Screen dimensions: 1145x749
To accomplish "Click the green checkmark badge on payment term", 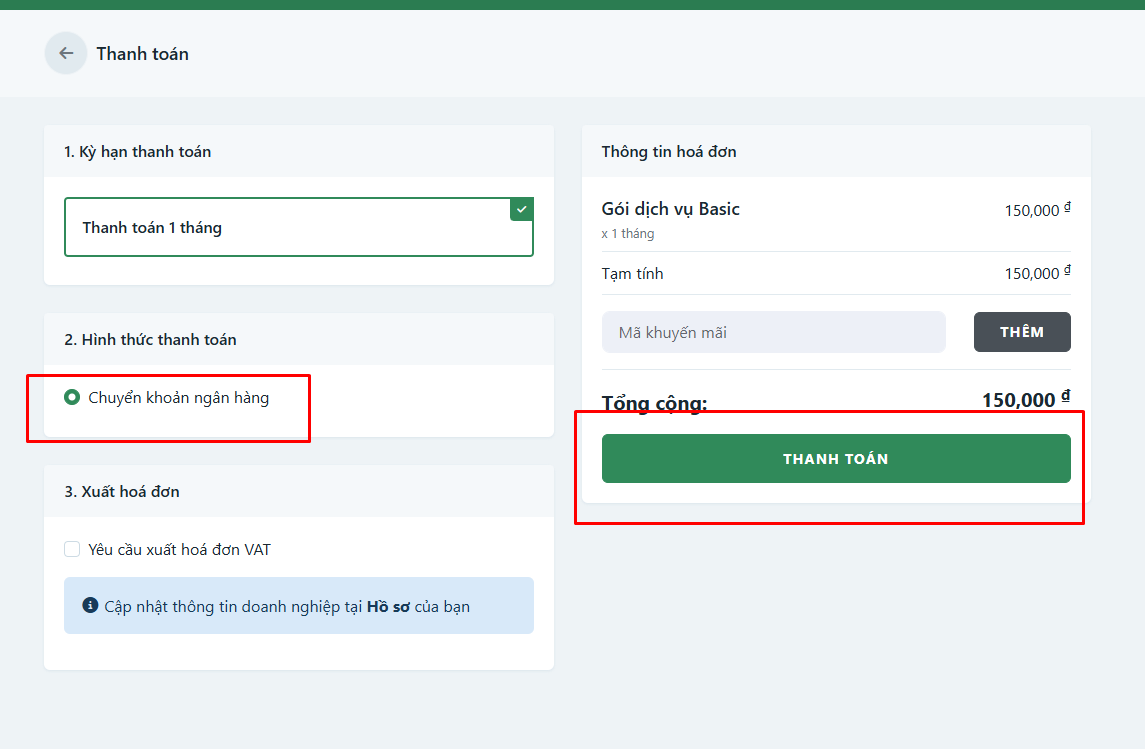I will click(x=521, y=209).
